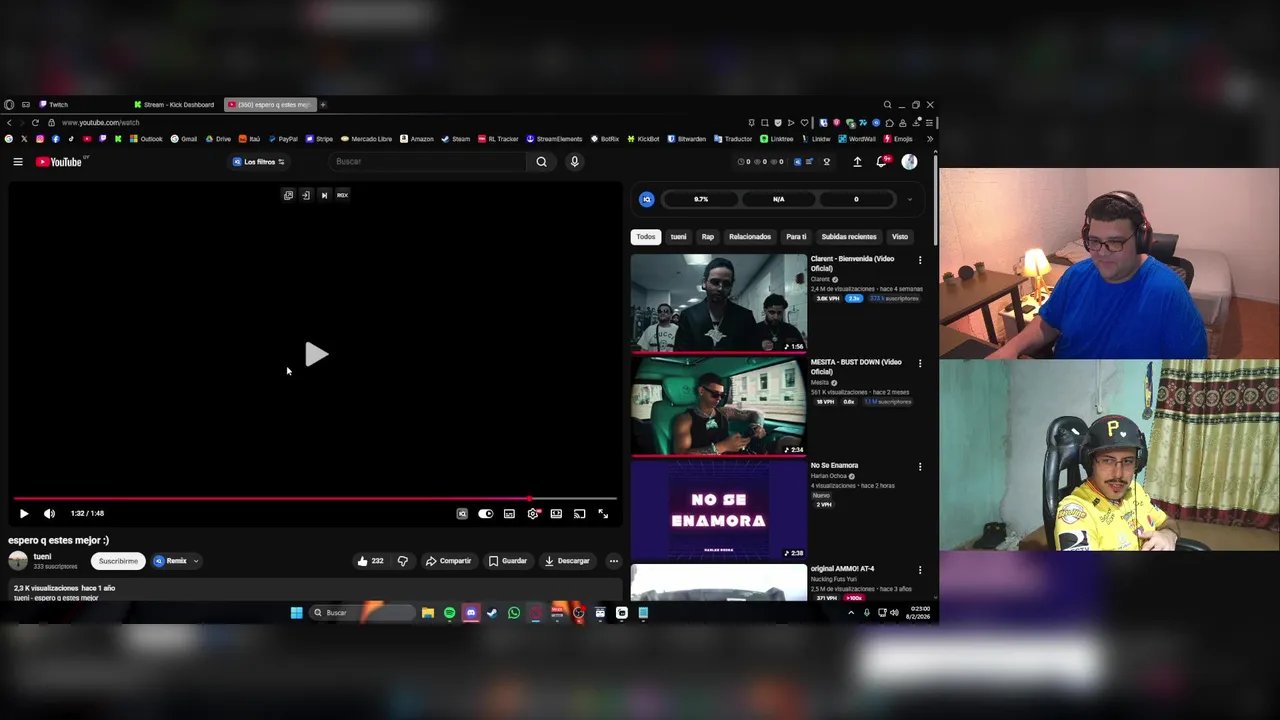This screenshot has height=720, width=1280.
Task: Enter fullscreen on the video player
Action: pyautogui.click(x=603, y=514)
